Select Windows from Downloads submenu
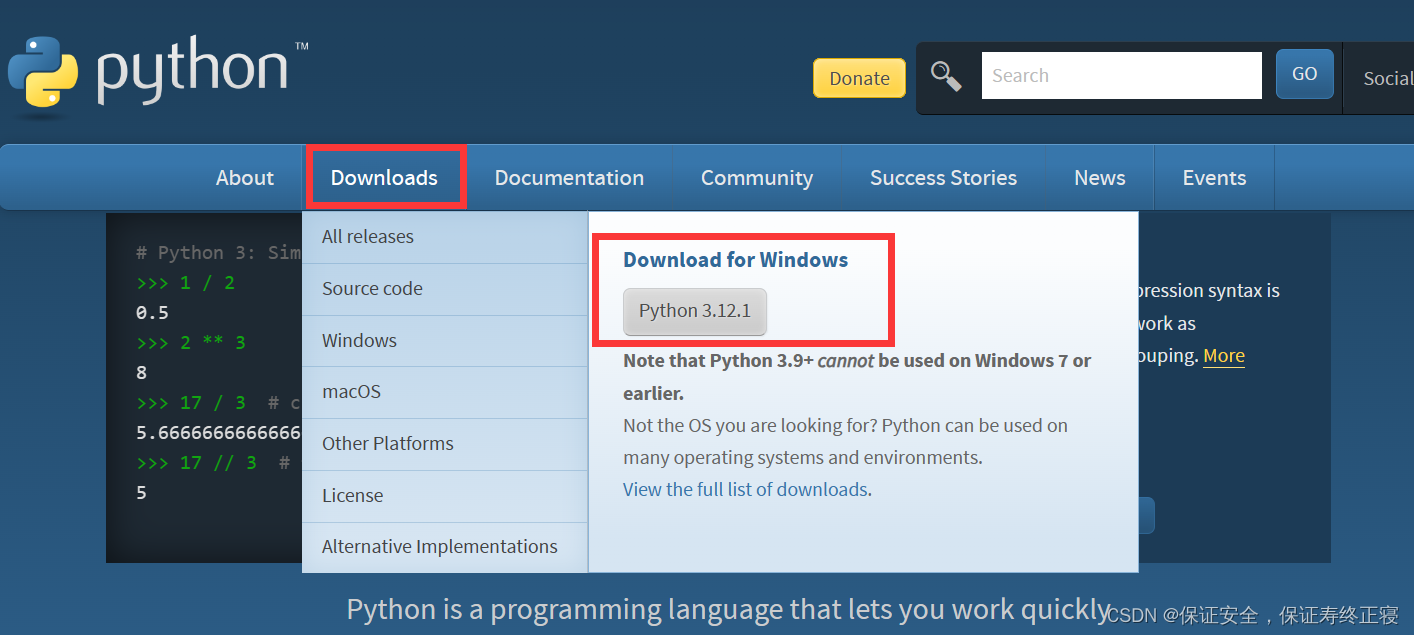 445,341
